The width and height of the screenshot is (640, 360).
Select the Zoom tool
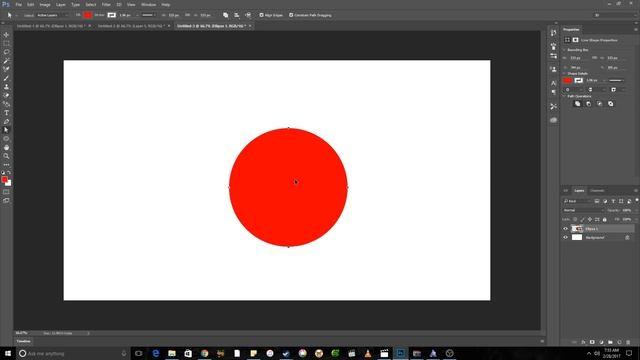(6, 156)
